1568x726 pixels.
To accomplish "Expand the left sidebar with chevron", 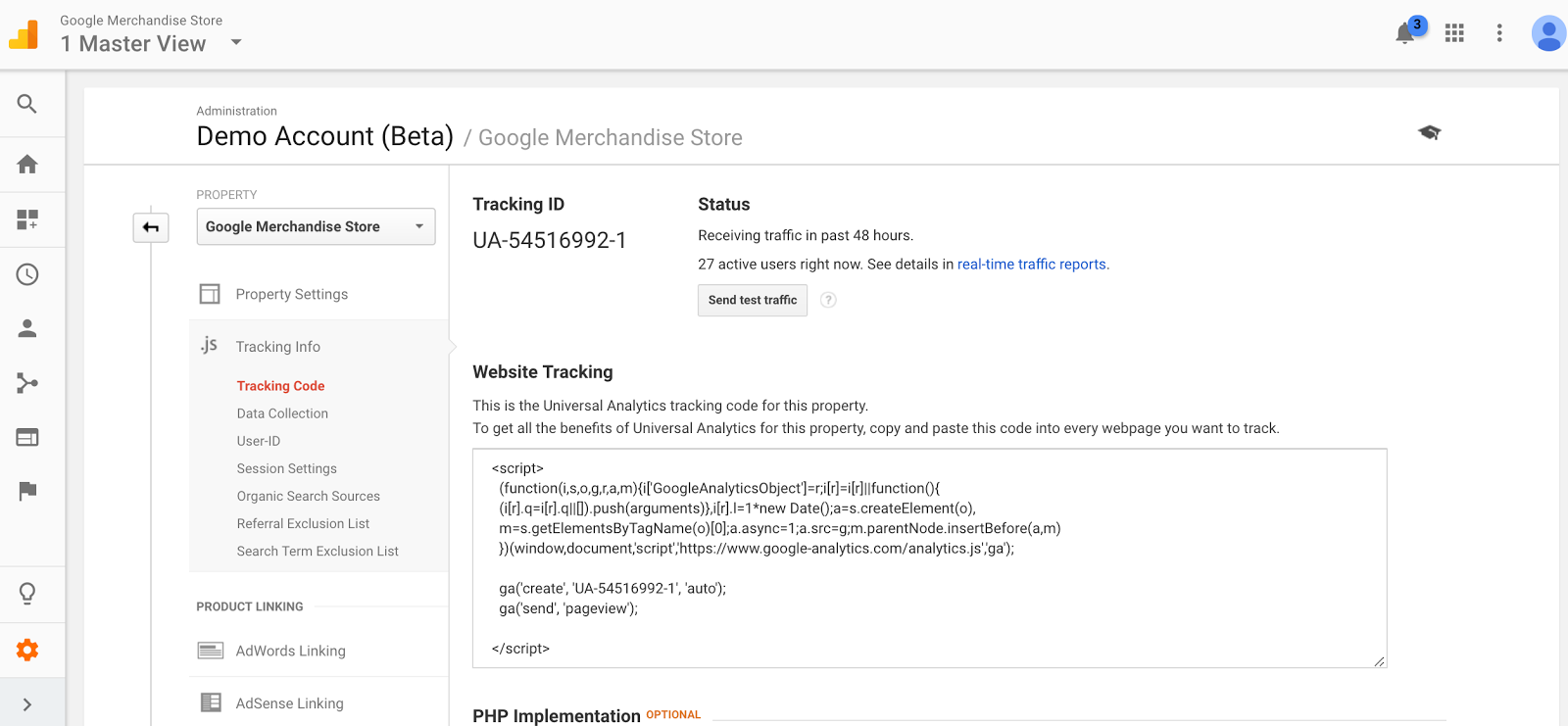I will click(27, 704).
